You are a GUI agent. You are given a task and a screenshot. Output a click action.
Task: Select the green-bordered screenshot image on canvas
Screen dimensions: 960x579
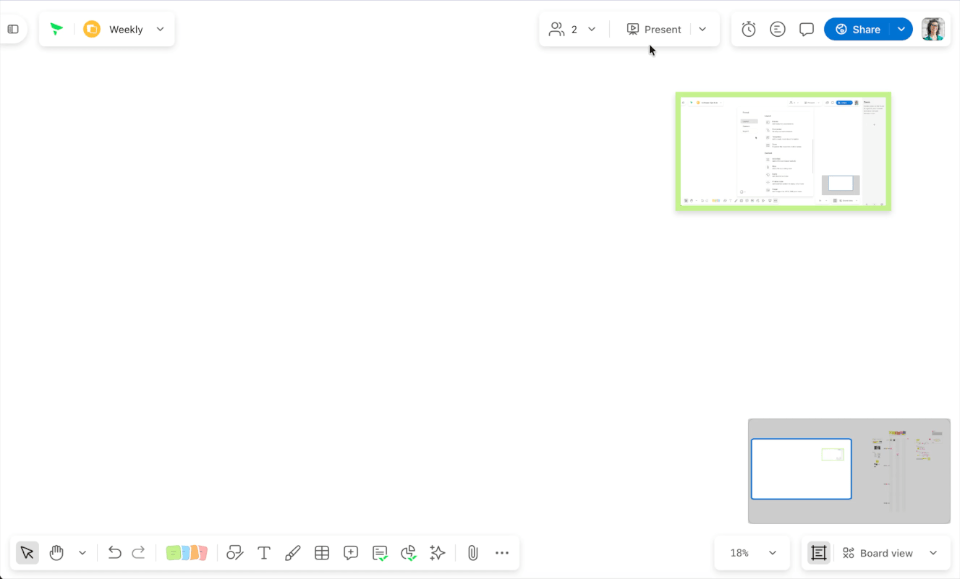[783, 151]
